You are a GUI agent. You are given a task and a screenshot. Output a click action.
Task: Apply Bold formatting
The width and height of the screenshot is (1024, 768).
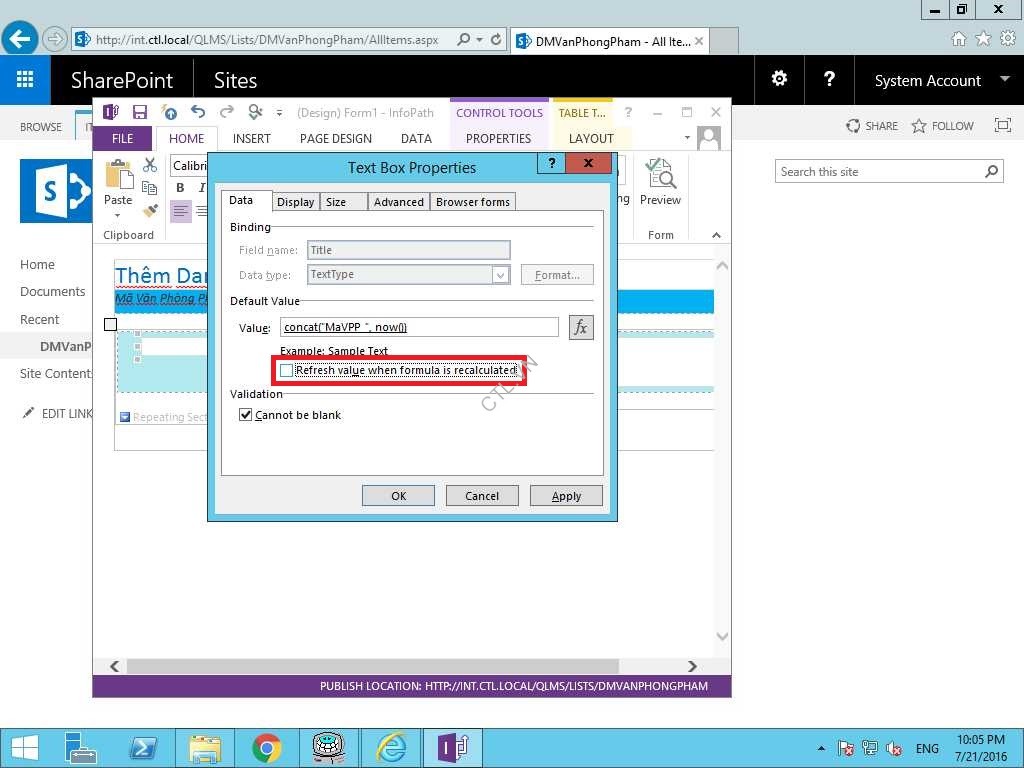pyautogui.click(x=180, y=188)
